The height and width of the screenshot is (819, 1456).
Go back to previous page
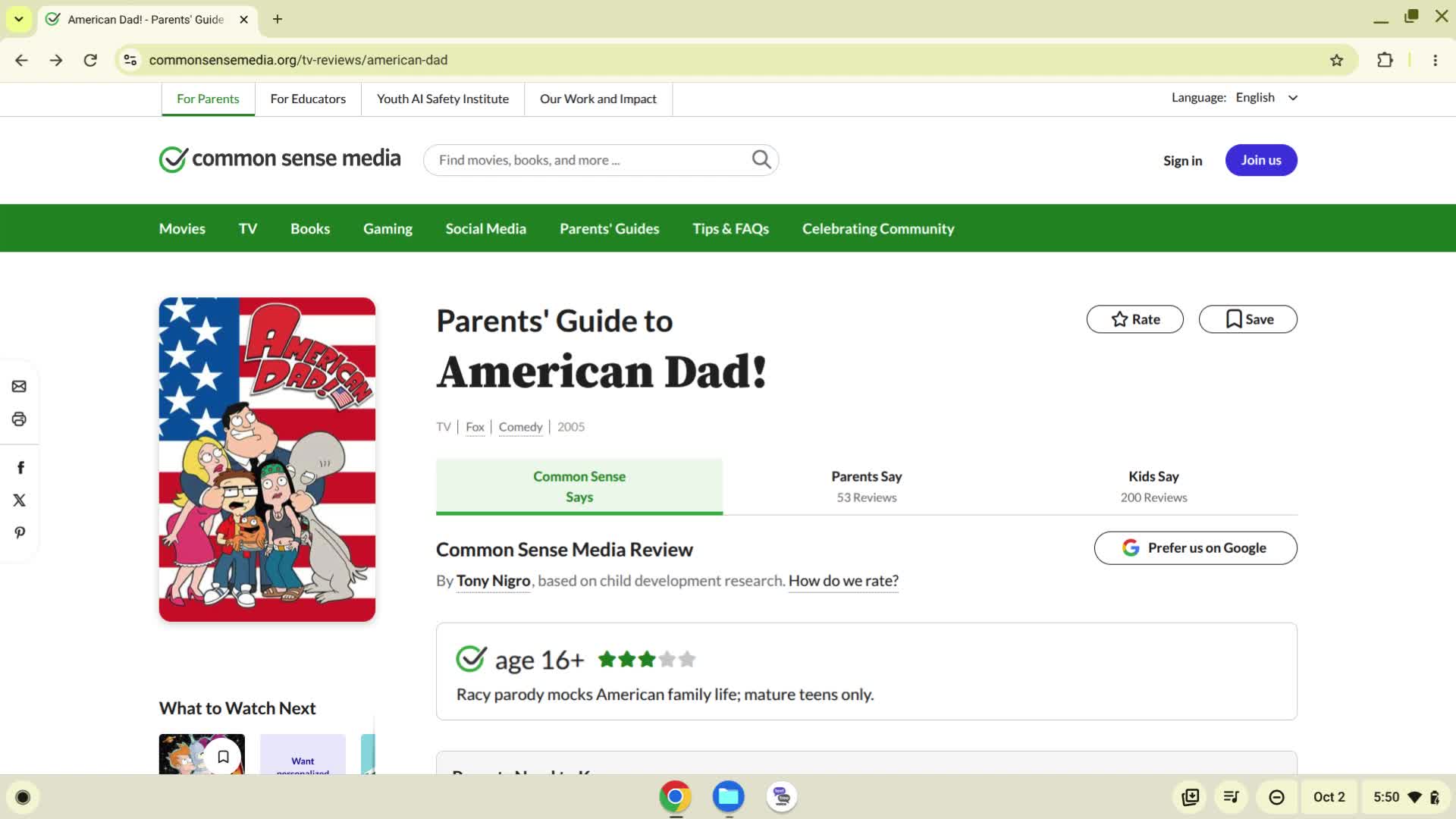click(21, 60)
